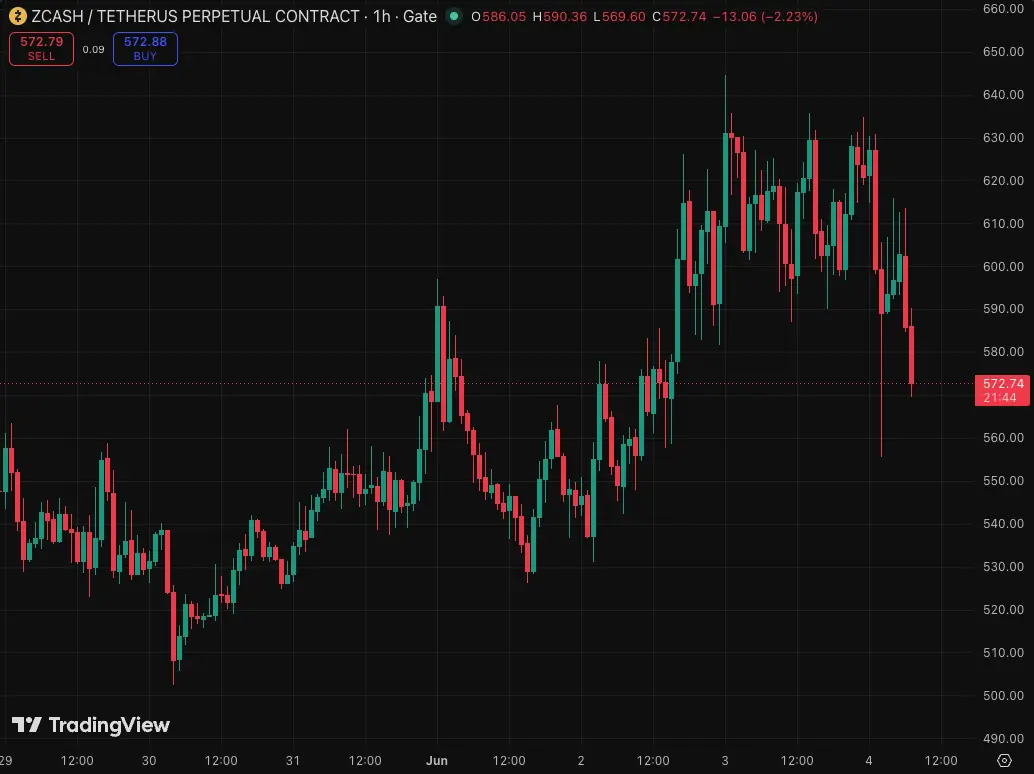The width and height of the screenshot is (1034, 774).
Task: Click the green market status dot
Action: click(x=454, y=16)
